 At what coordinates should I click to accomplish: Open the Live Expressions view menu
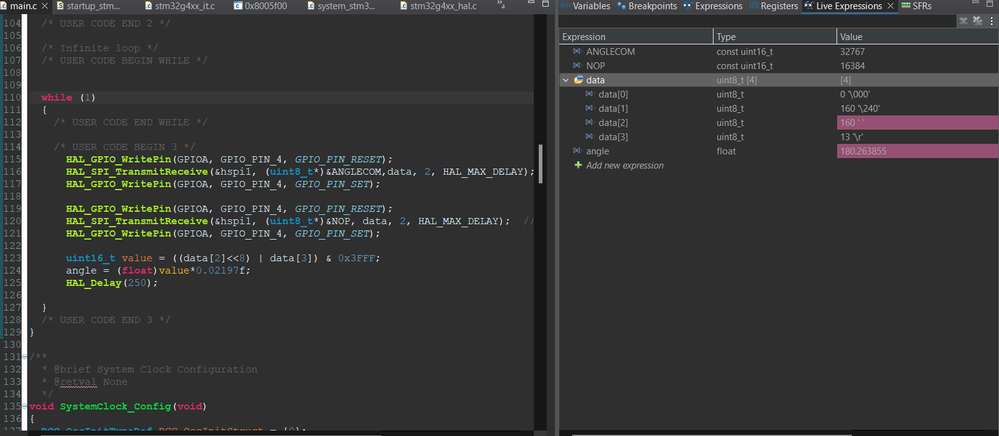tap(991, 20)
